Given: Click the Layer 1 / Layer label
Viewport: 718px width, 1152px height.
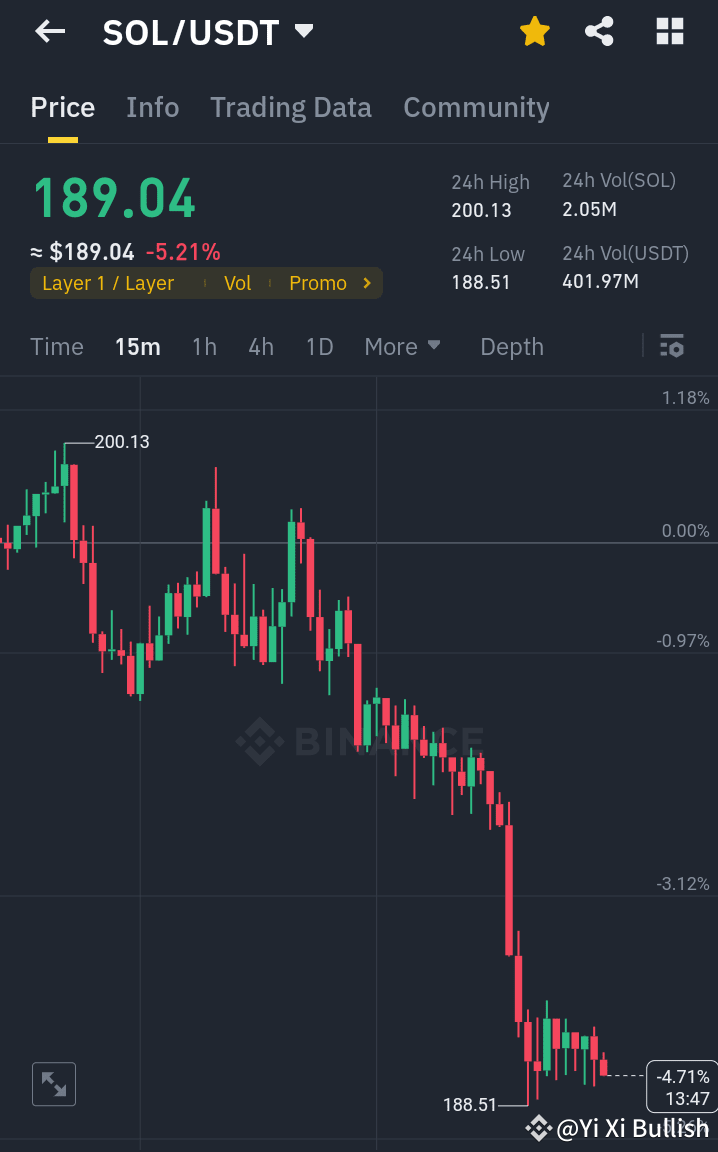Looking at the screenshot, I should coord(108,283).
